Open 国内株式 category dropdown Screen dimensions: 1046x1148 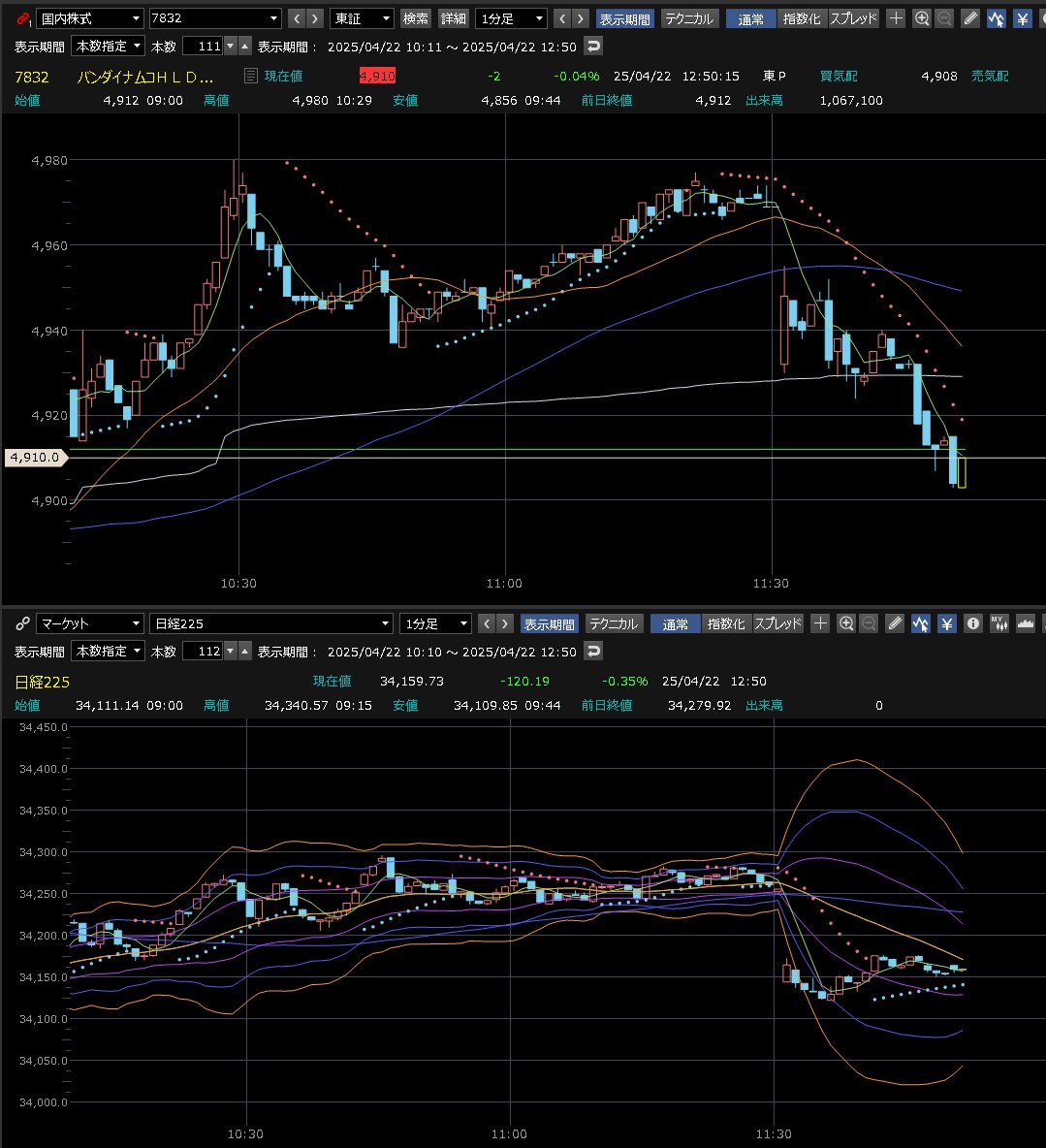coord(89,18)
